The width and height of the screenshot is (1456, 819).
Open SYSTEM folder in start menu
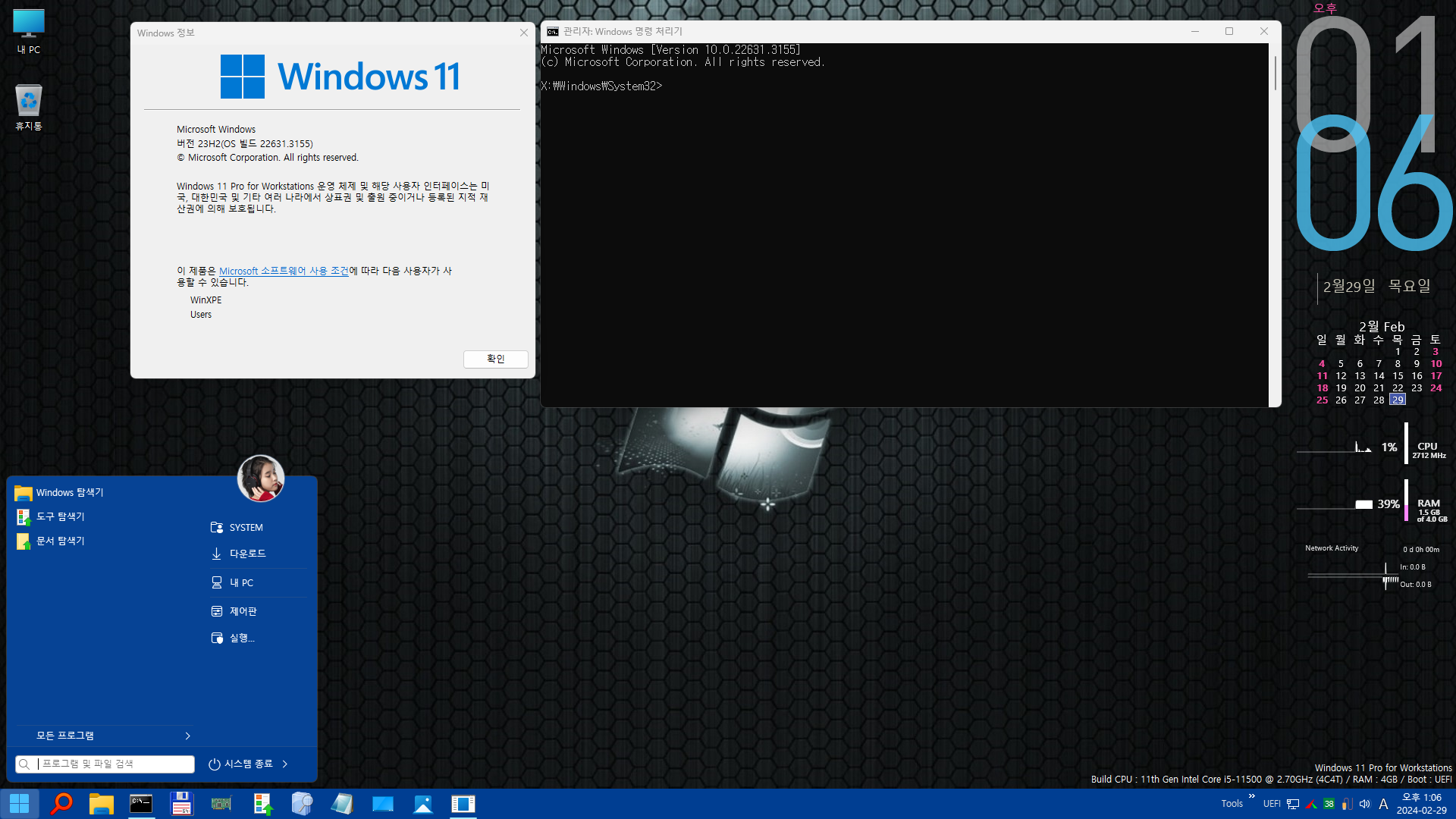(x=259, y=527)
